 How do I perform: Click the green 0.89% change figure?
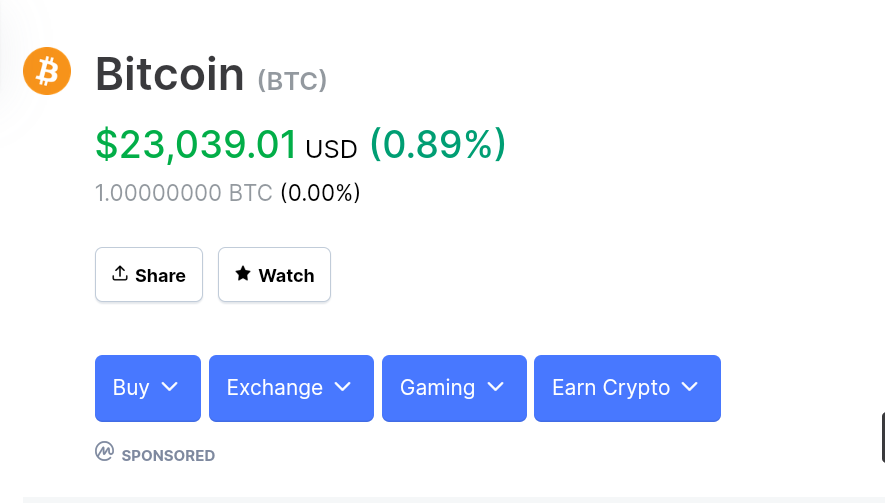click(438, 144)
